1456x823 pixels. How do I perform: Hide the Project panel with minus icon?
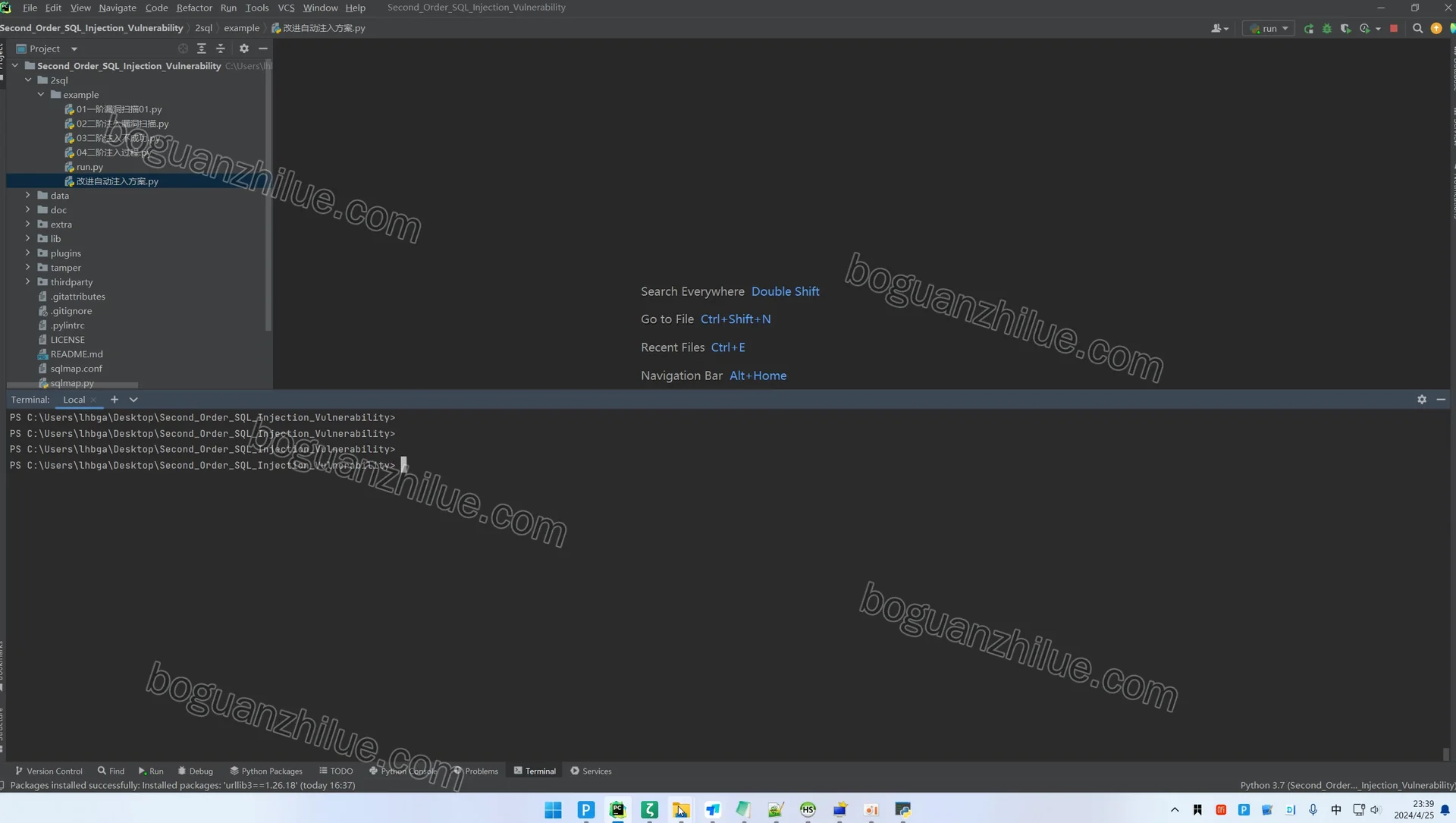[263, 49]
